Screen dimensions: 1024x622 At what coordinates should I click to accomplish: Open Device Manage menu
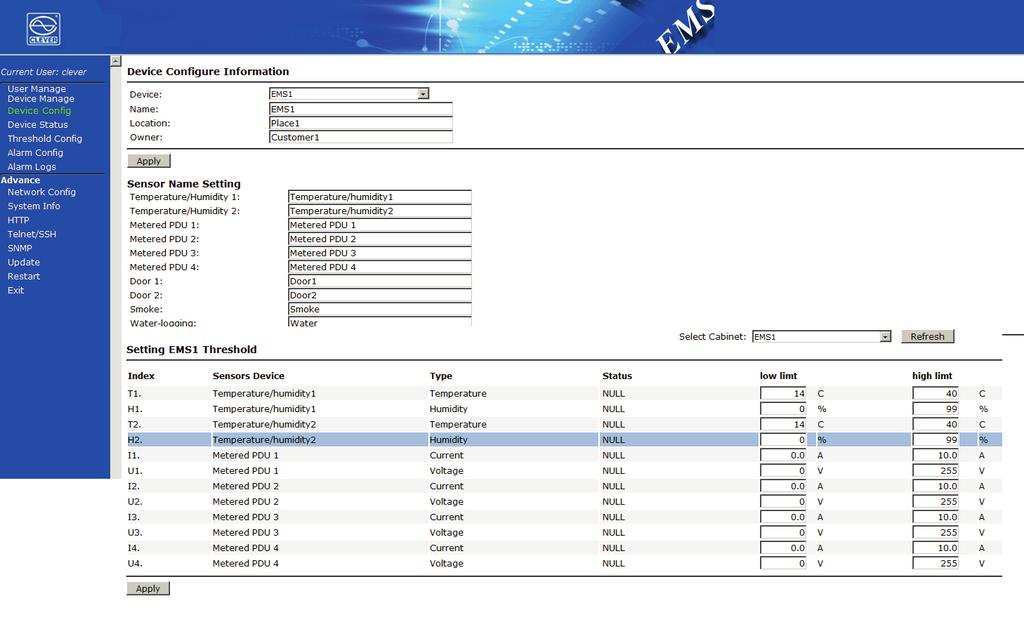[x=40, y=99]
